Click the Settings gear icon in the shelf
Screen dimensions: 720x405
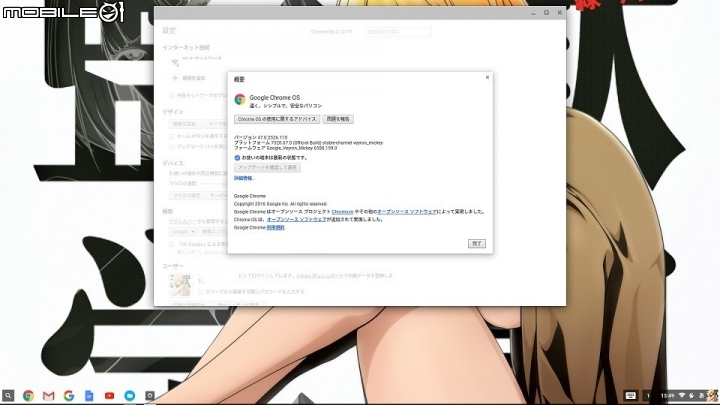150,395
